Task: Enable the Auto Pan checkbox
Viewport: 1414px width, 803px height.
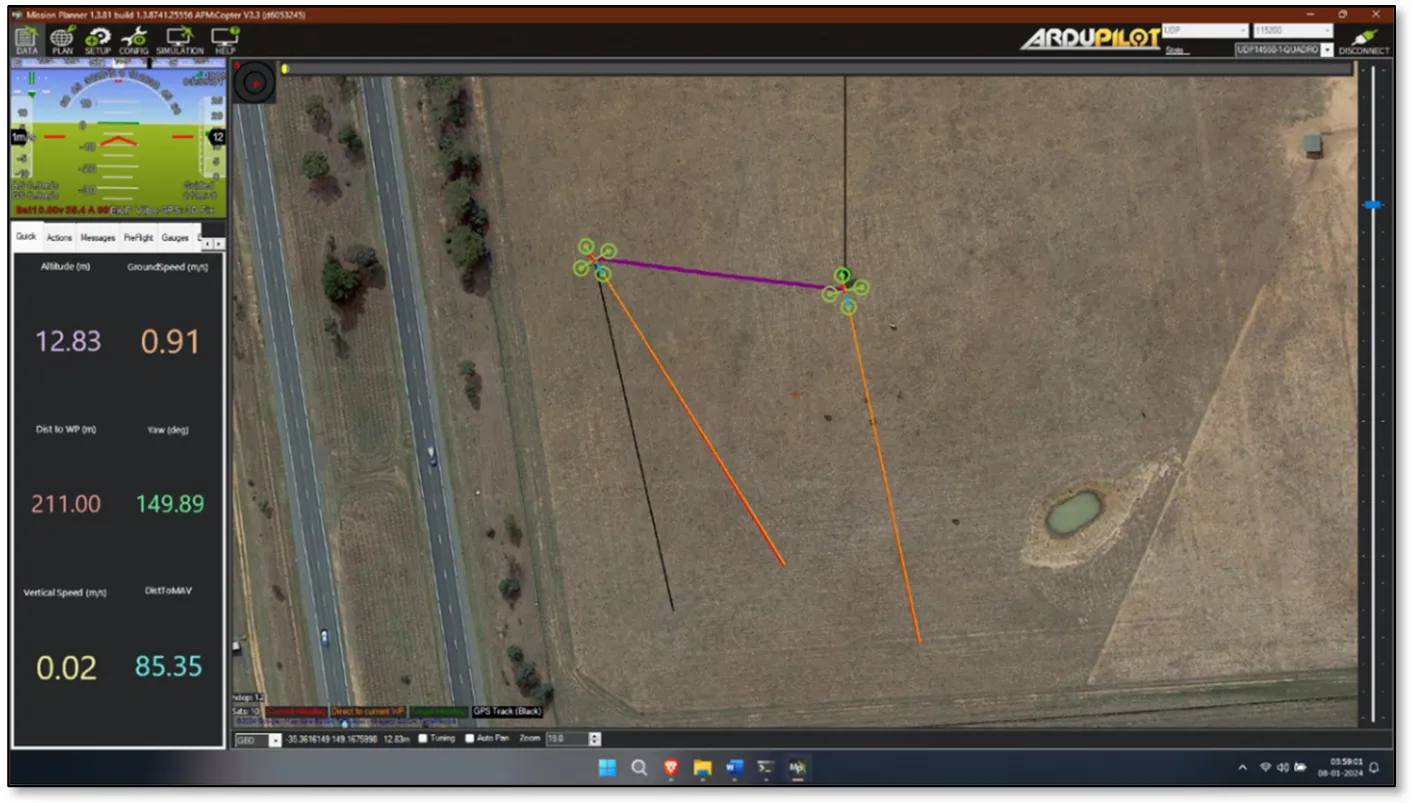Action: pyautogui.click(x=470, y=739)
